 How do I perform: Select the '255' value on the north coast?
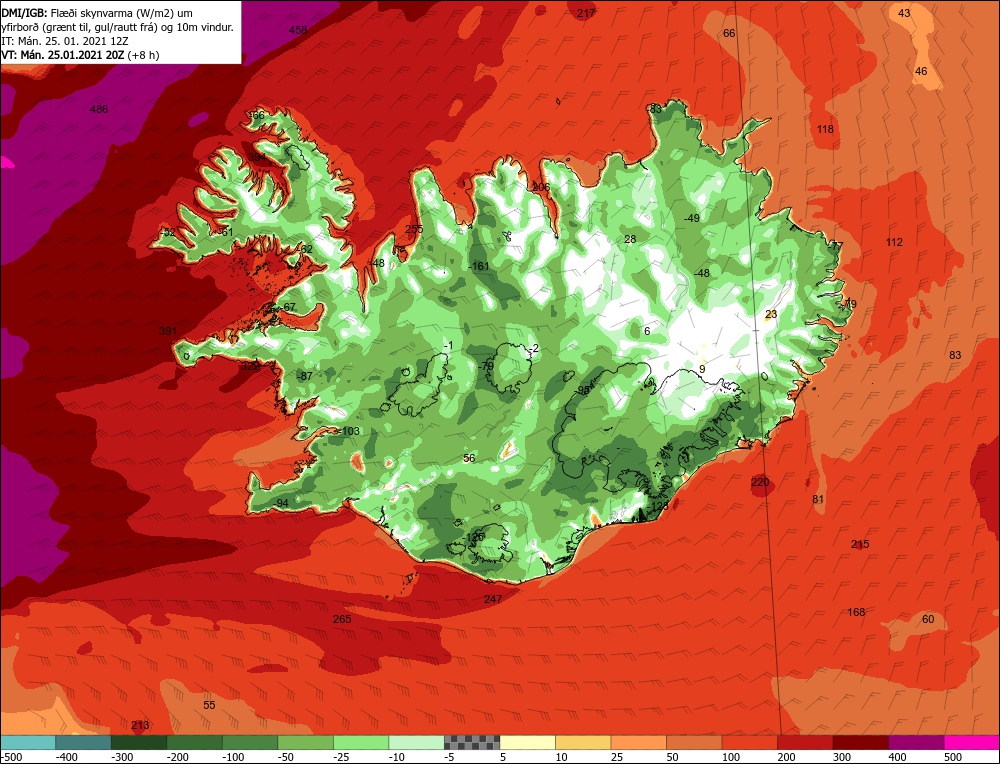tap(414, 230)
